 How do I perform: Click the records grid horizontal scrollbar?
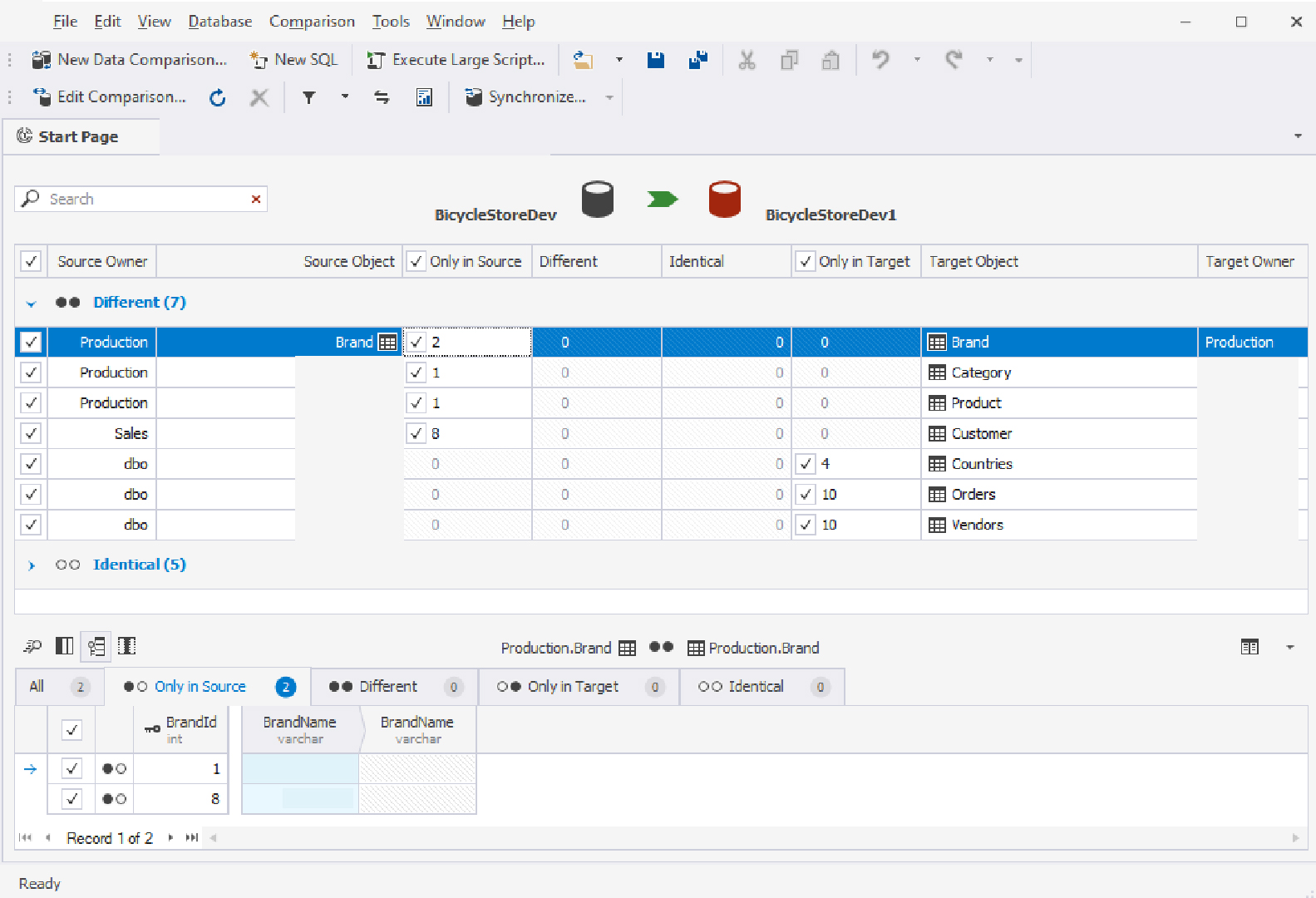[754, 837]
